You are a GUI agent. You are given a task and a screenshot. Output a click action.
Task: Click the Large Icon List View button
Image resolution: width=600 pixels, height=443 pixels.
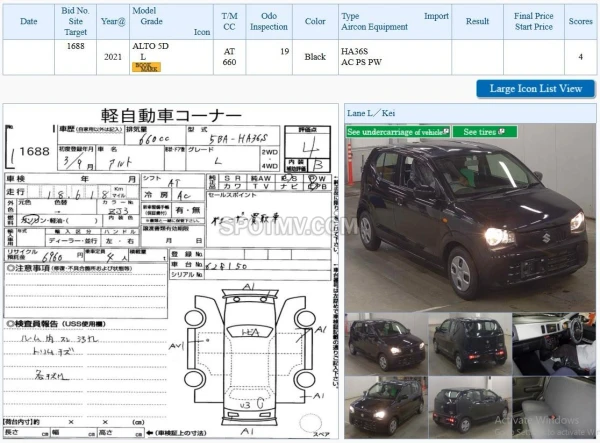[536, 89]
